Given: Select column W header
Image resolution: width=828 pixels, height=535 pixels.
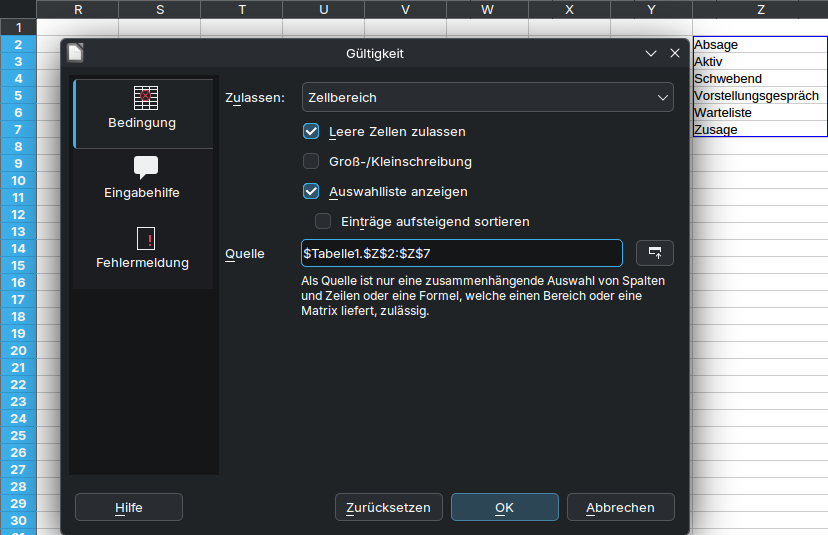Looking at the screenshot, I should 487,10.
